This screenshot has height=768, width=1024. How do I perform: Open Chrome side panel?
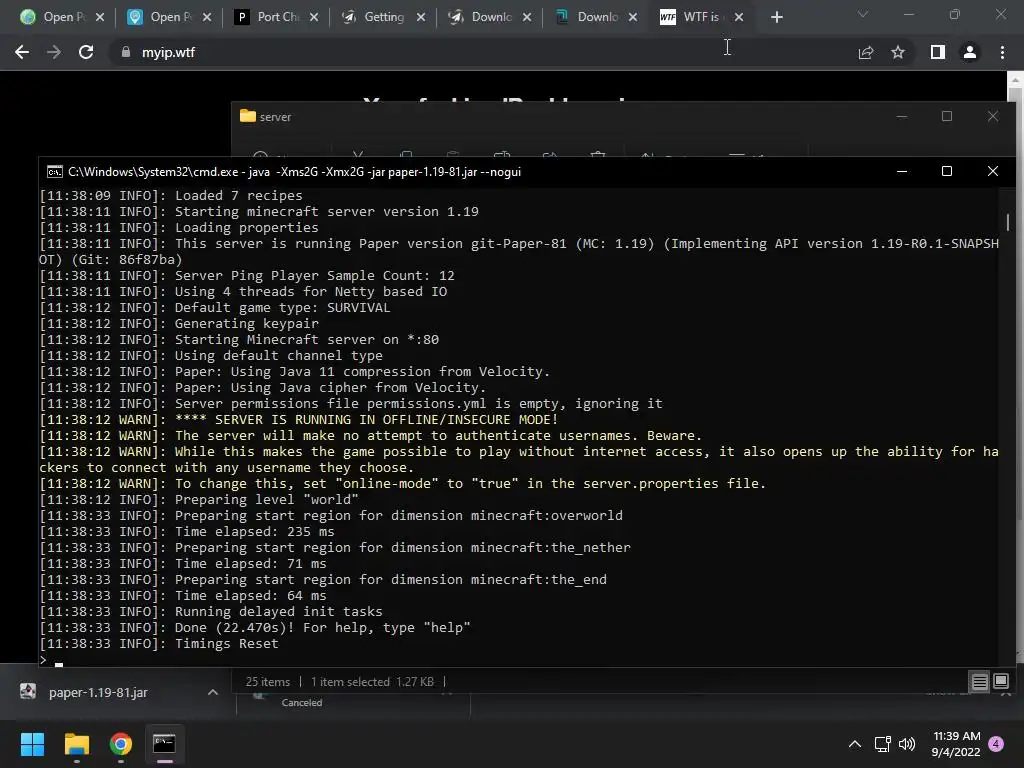[938, 52]
